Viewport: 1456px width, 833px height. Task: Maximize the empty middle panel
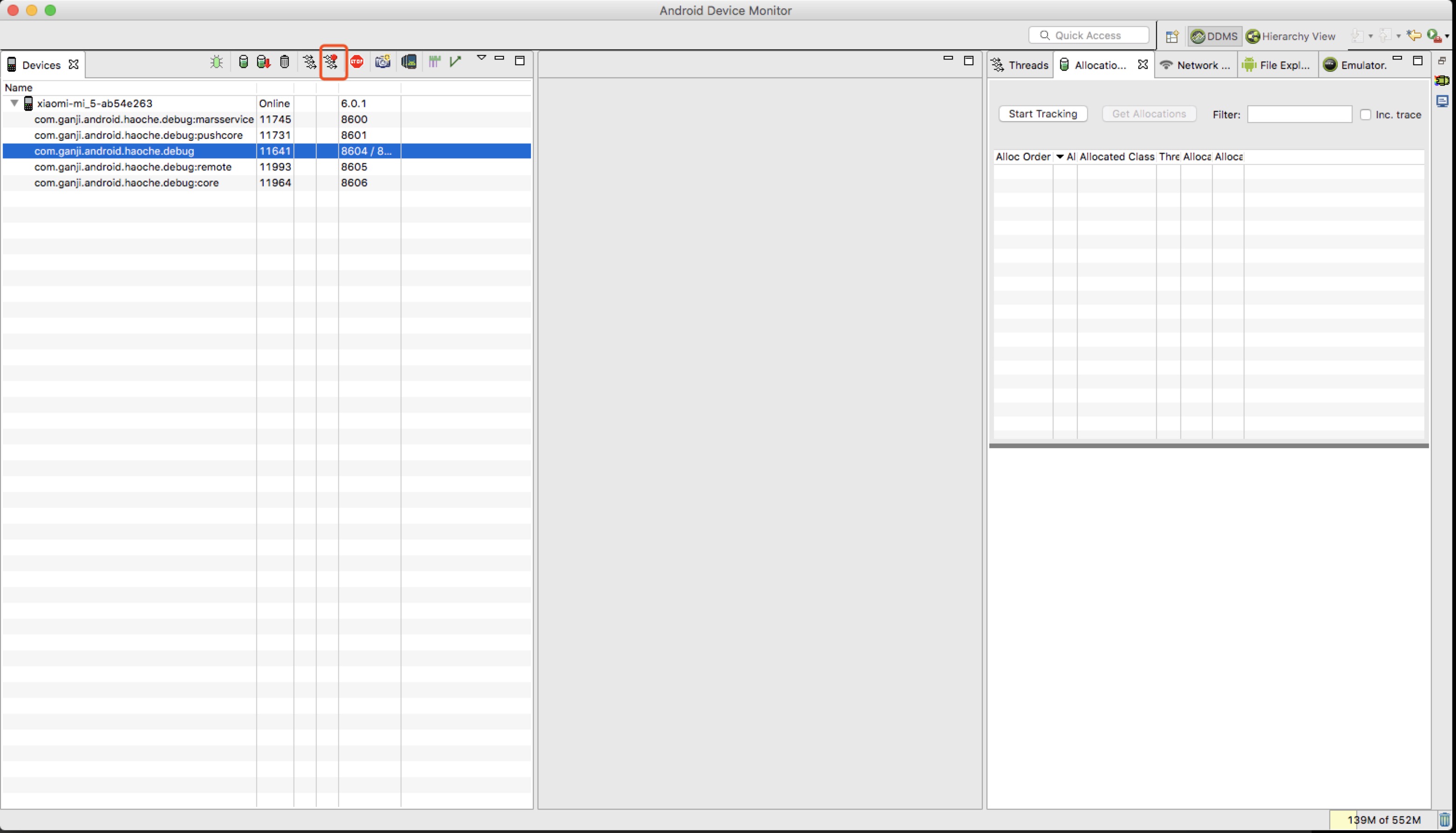pos(968,61)
